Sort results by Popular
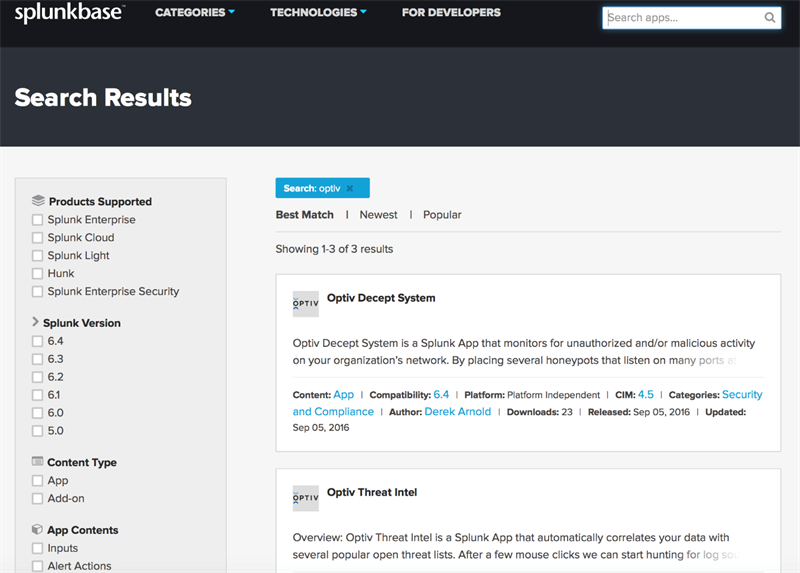 coord(442,215)
